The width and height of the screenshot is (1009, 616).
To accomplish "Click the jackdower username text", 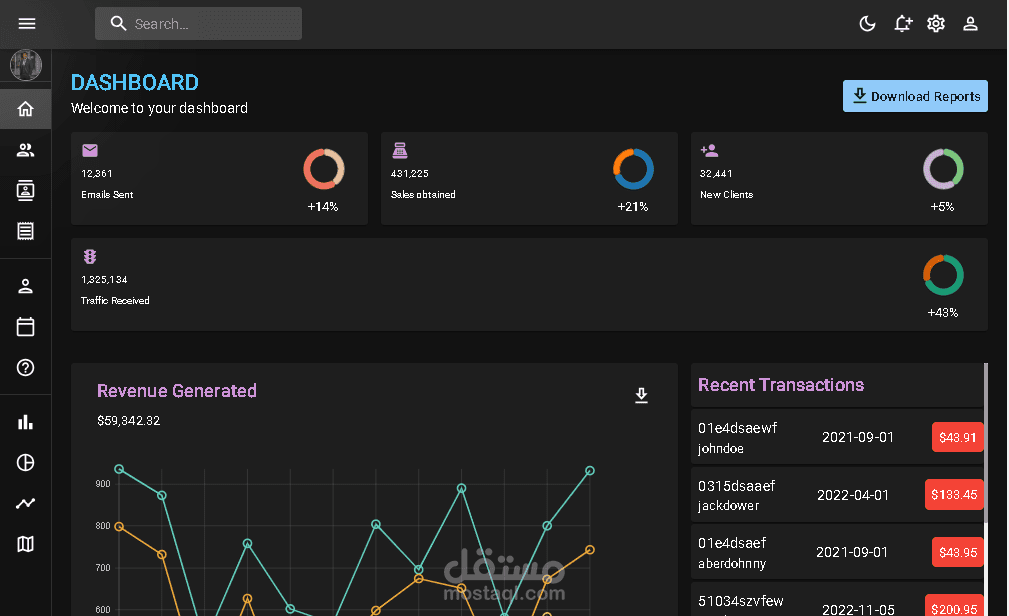I will [728, 506].
